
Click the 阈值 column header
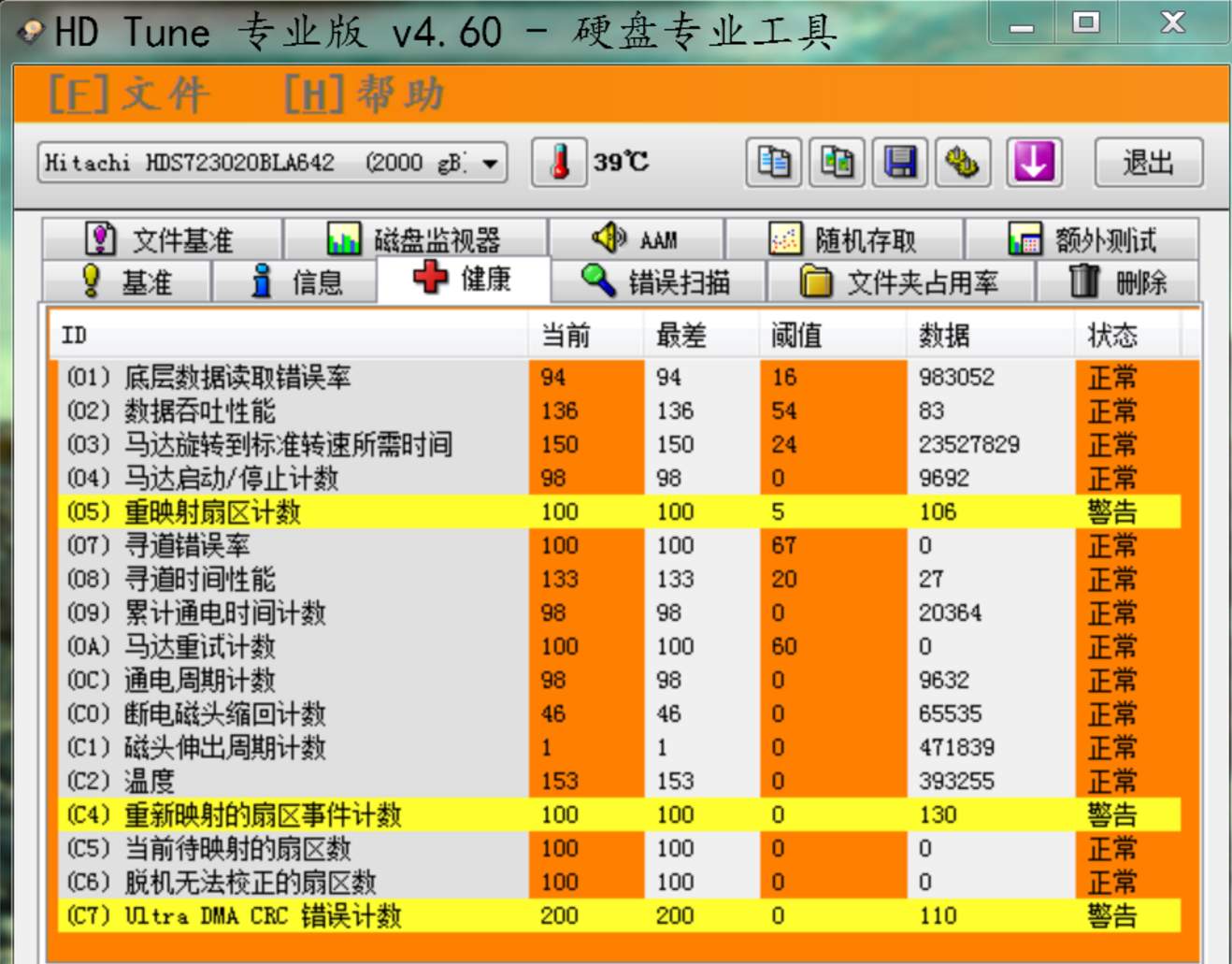833,335
